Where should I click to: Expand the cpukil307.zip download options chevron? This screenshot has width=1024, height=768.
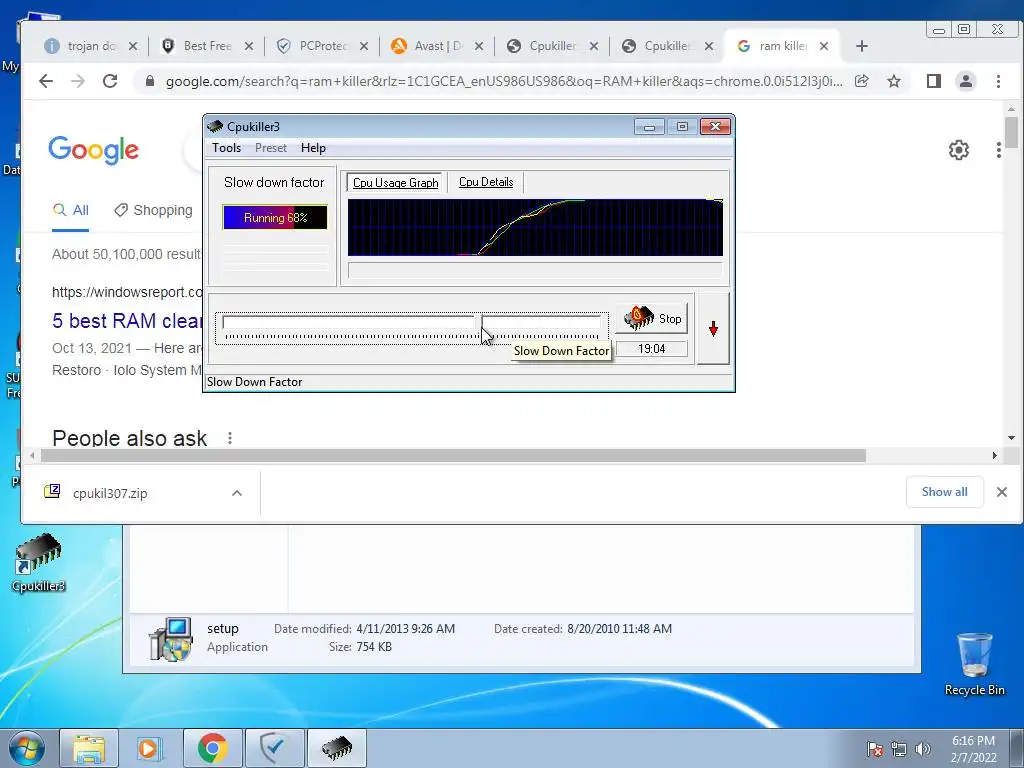tap(237, 493)
